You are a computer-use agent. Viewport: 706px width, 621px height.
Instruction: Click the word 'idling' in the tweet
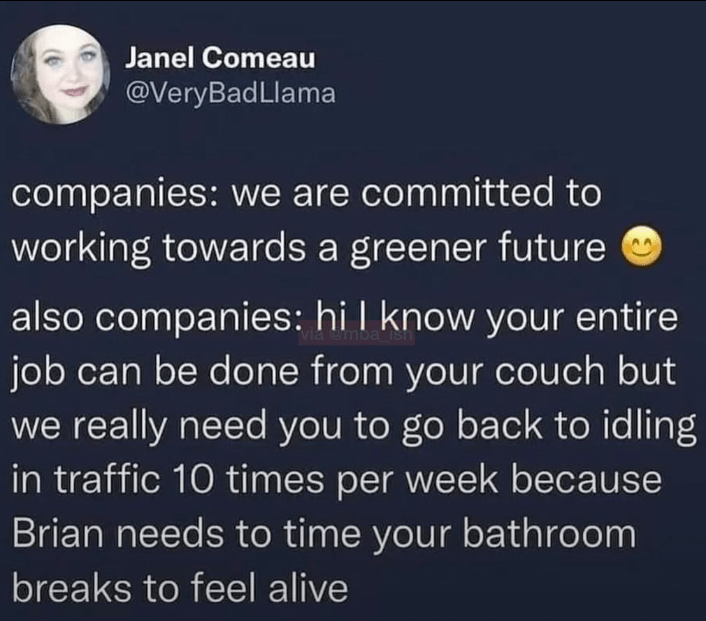[649, 426]
